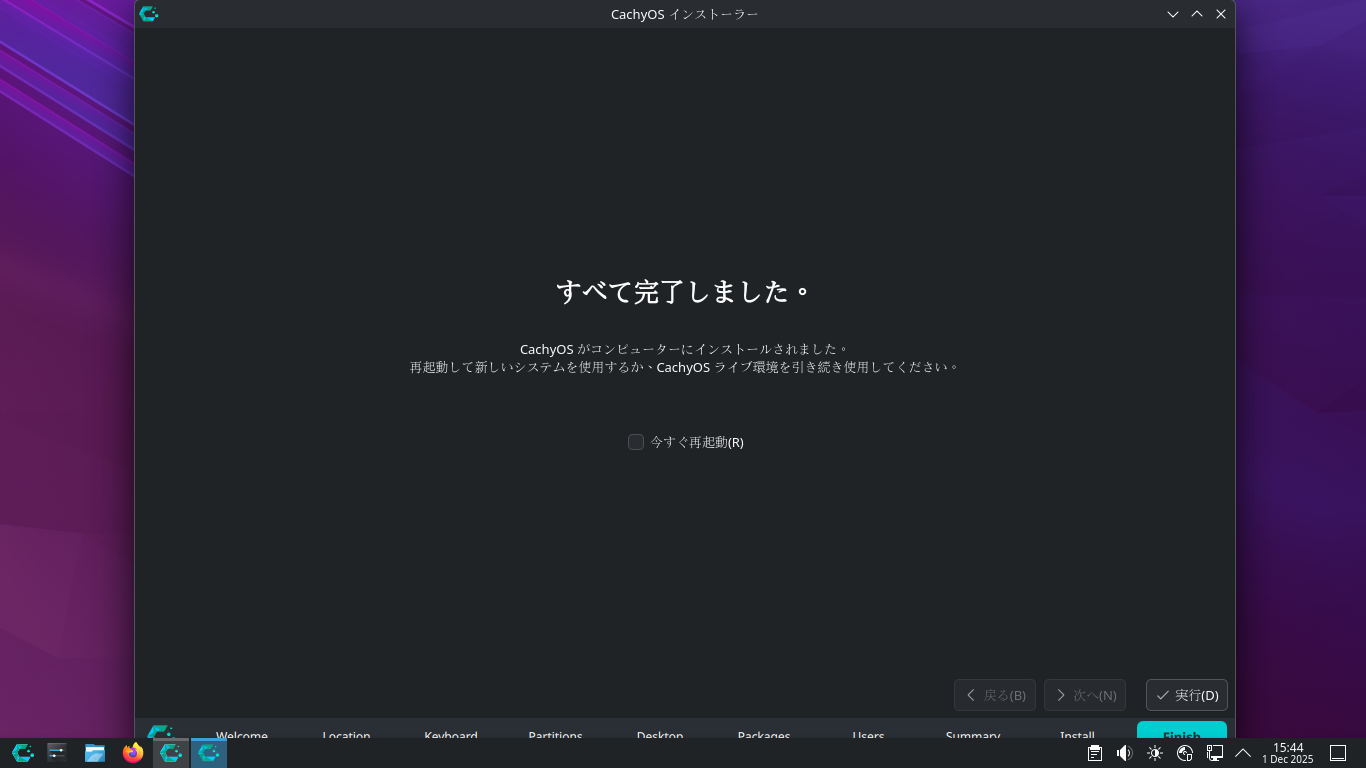This screenshot has height=768, width=1366.
Task: Close the CachyOS installer window
Action: (x=1221, y=14)
